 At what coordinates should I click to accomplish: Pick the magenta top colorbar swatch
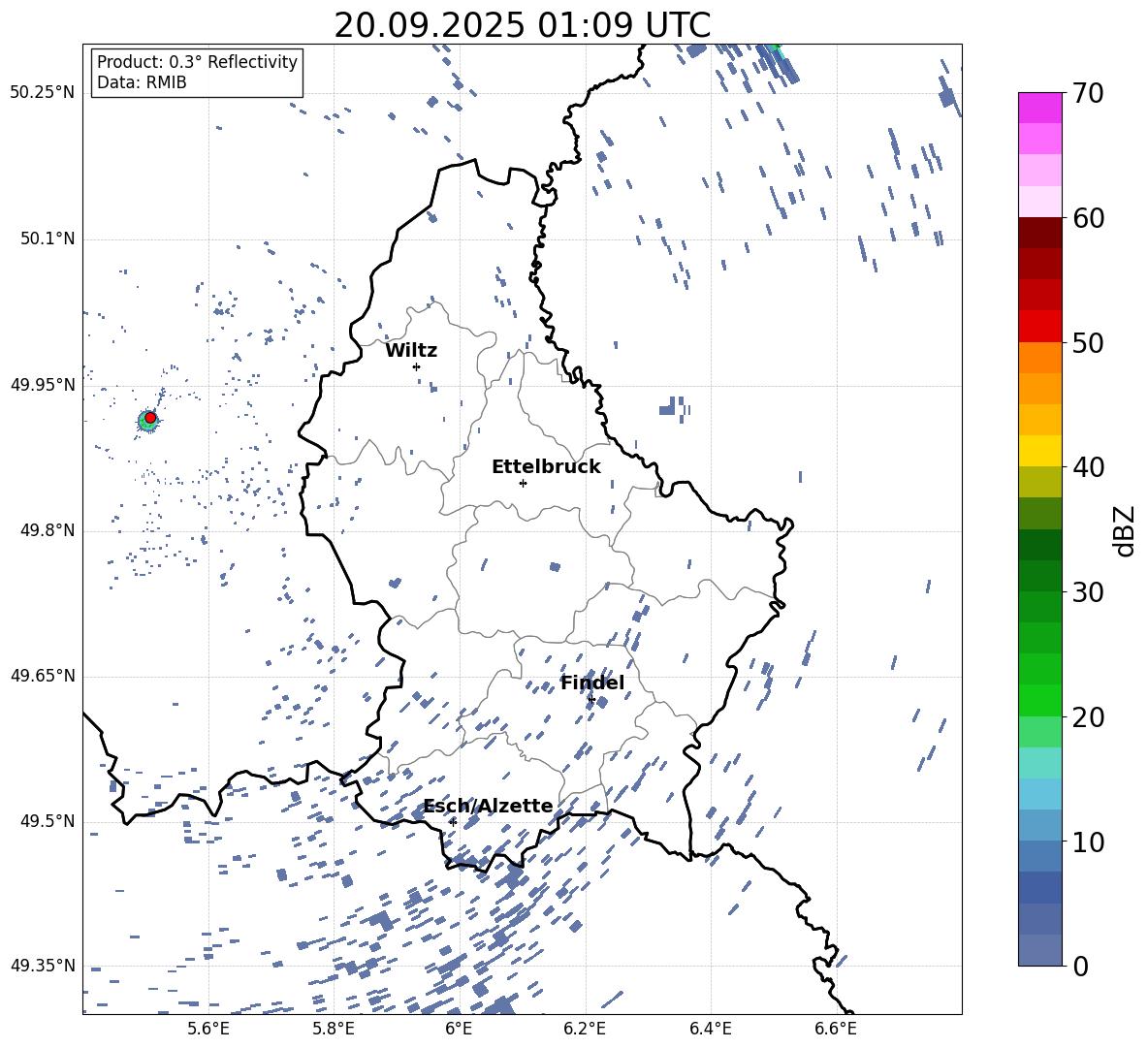[1040, 108]
